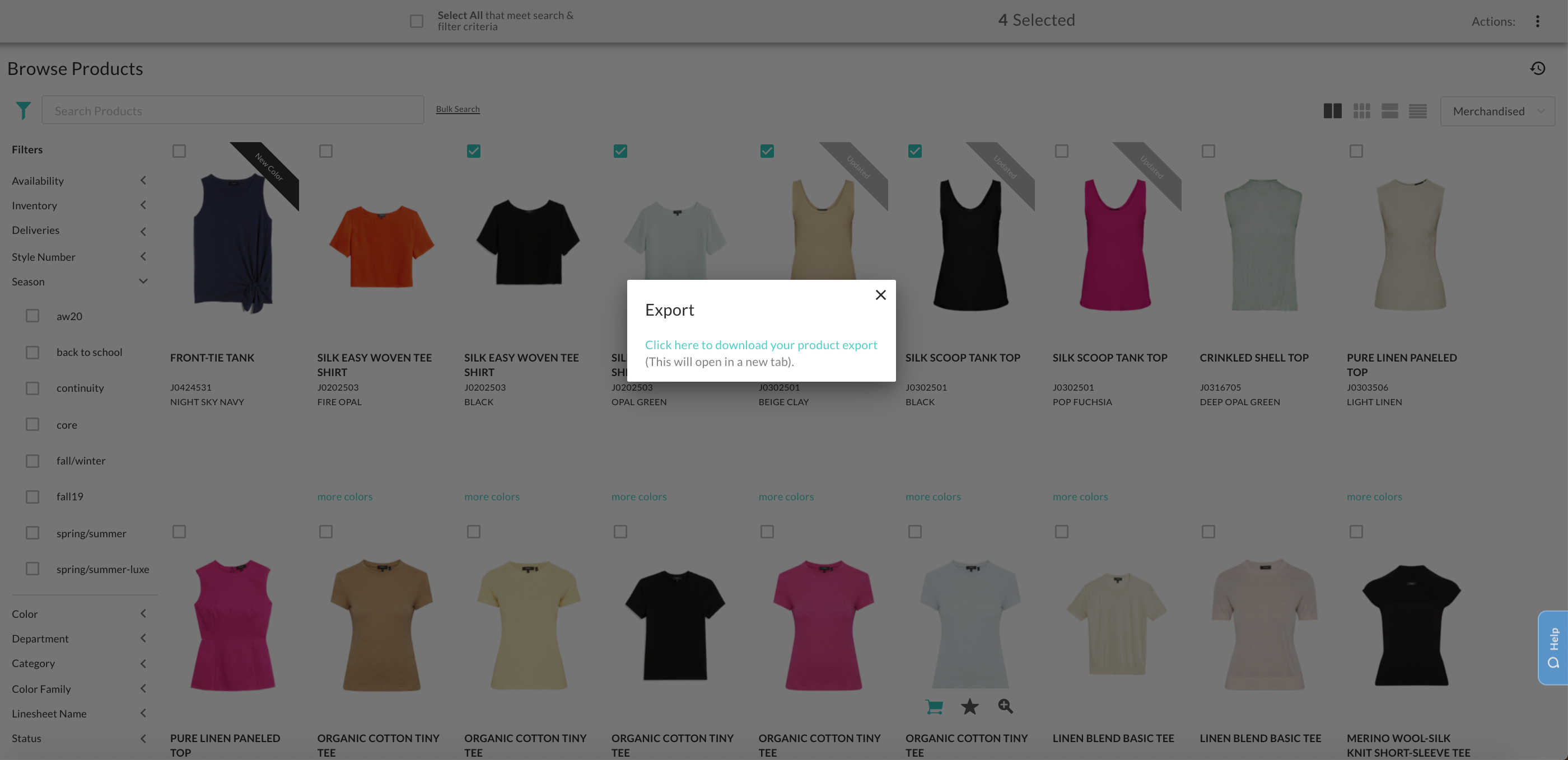
Task: Open the history clock icon
Action: [1538, 68]
